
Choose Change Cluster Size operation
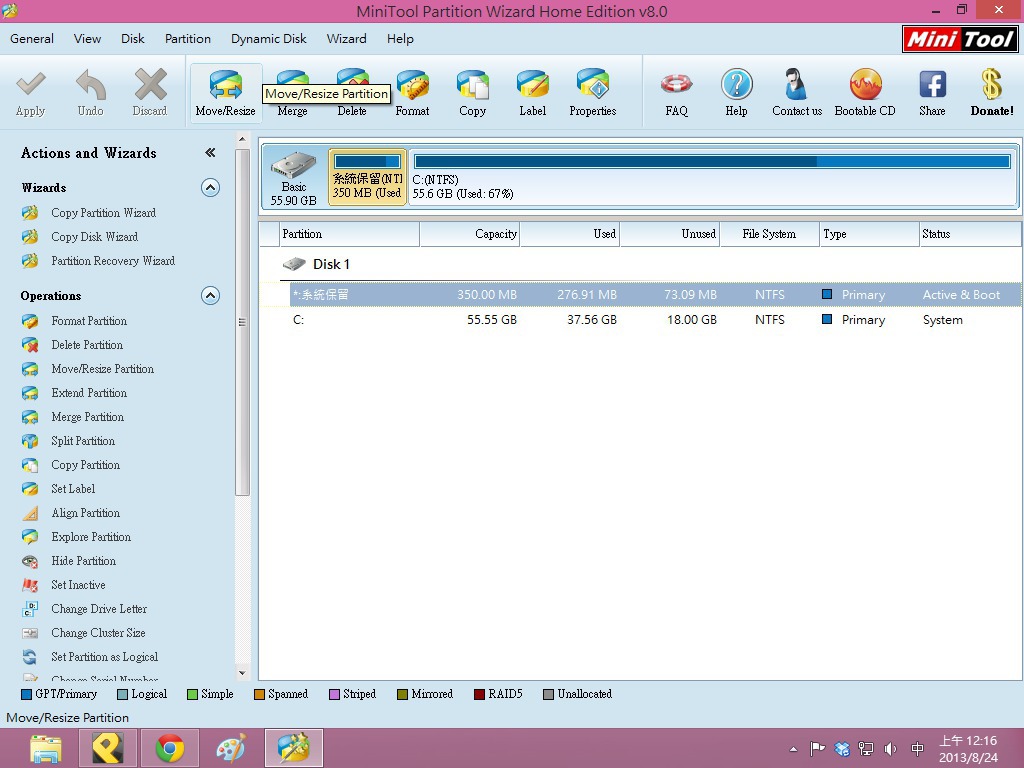[98, 633]
